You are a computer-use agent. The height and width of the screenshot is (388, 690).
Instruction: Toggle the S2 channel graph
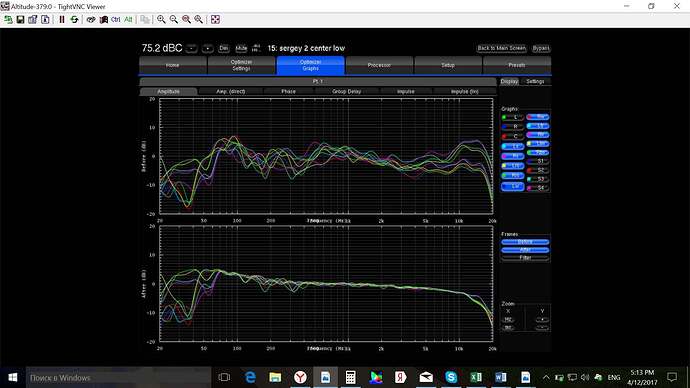[538, 170]
